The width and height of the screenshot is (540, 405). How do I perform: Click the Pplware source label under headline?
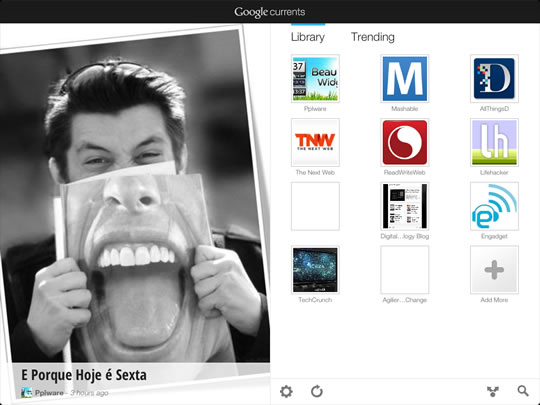(x=49, y=393)
